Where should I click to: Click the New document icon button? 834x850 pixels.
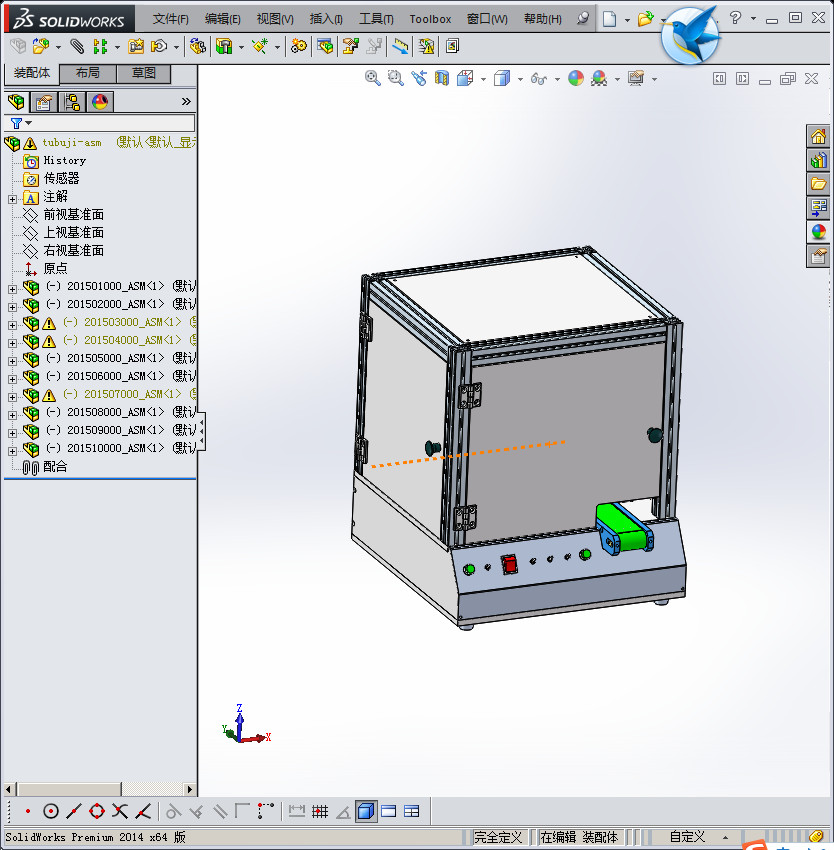[610, 19]
